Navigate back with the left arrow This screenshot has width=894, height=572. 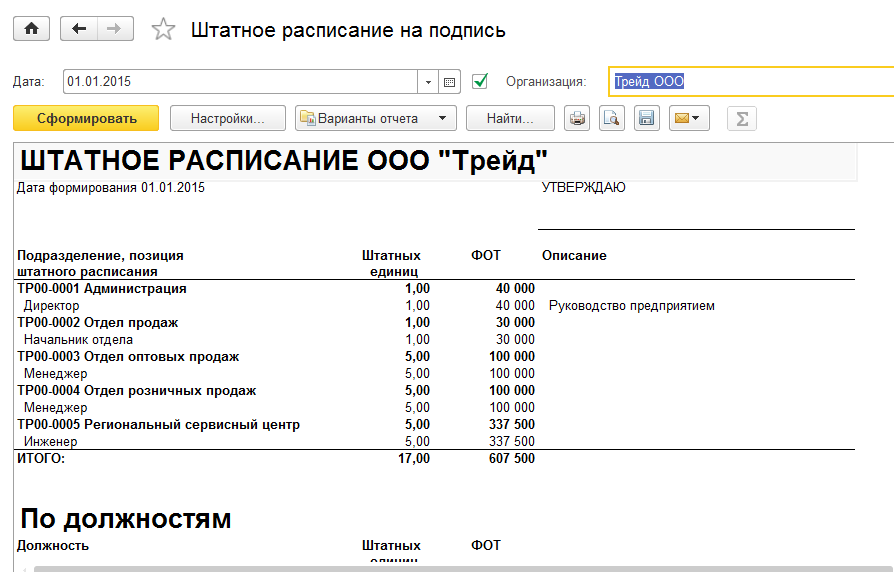pyautogui.click(x=79, y=29)
